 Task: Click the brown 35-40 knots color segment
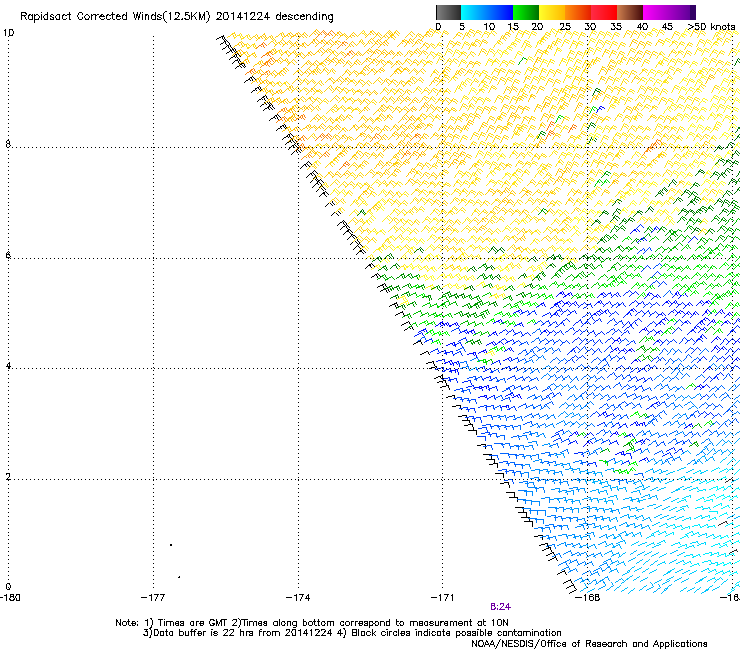[630, 12]
